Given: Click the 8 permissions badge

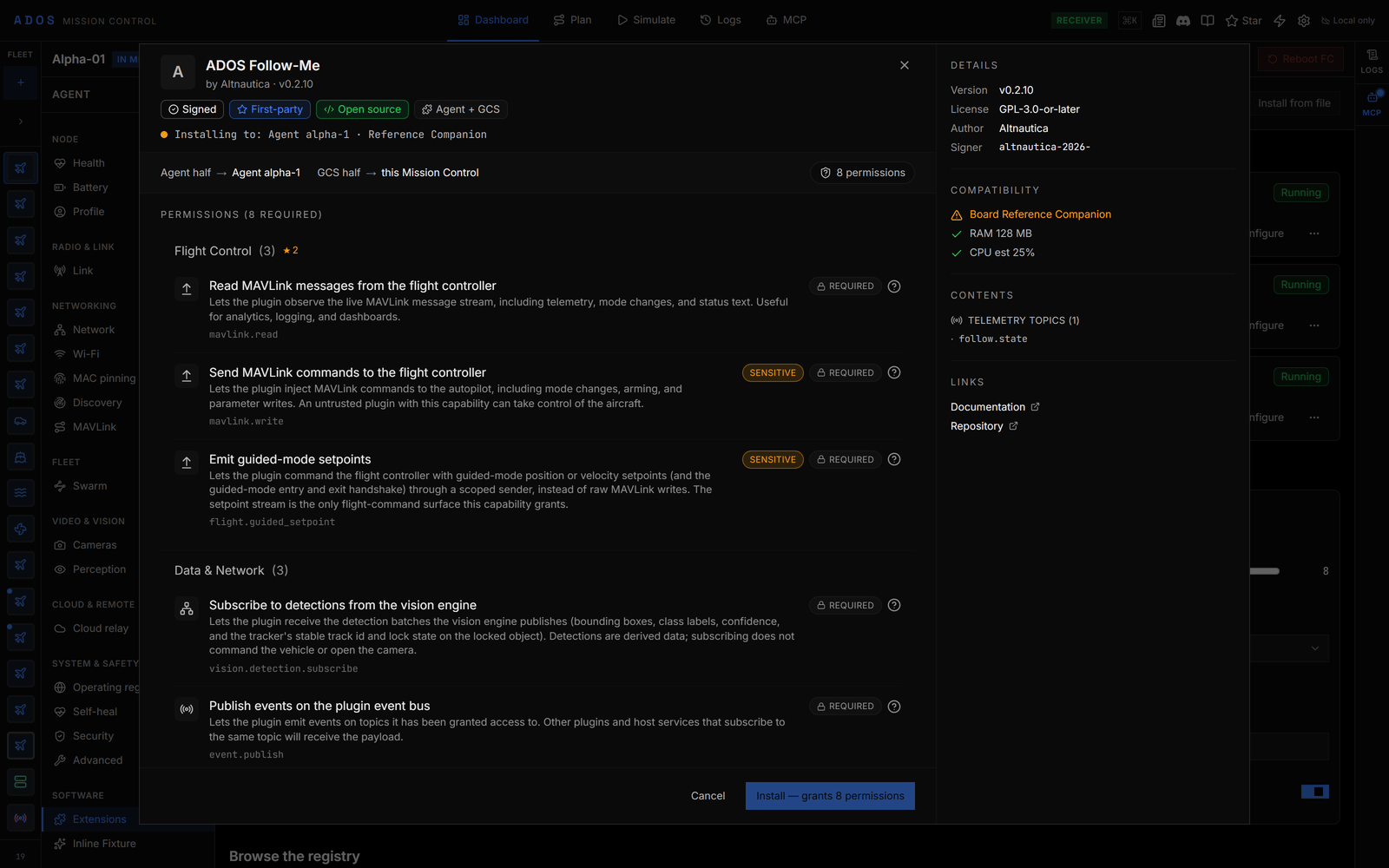Looking at the screenshot, I should click(x=862, y=173).
